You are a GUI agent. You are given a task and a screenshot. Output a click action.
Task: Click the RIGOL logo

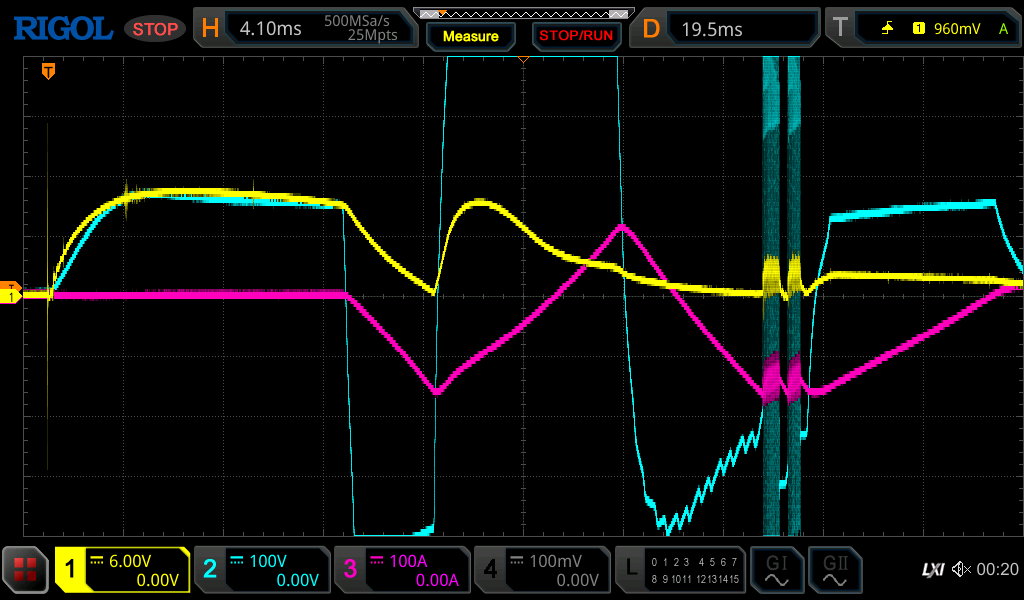62,28
